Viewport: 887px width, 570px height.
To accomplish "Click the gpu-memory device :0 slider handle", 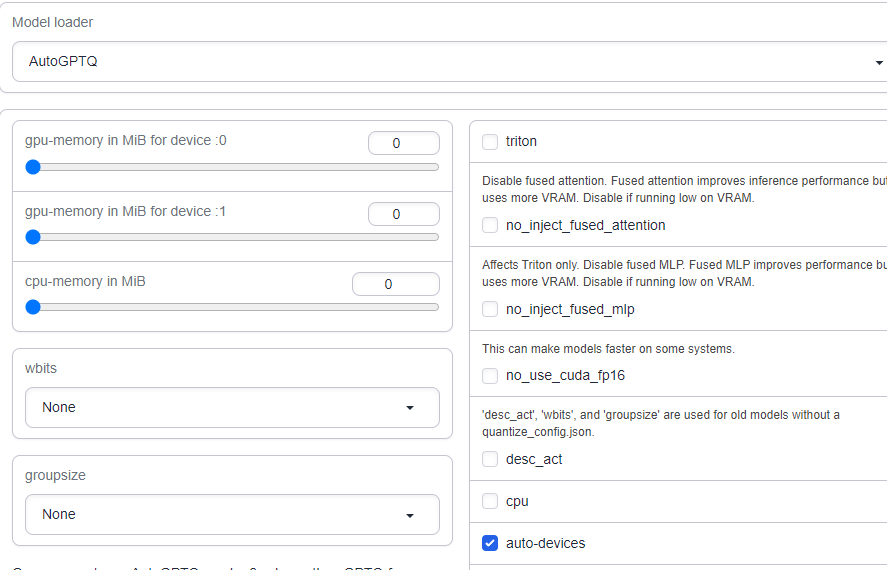I will (x=33, y=167).
